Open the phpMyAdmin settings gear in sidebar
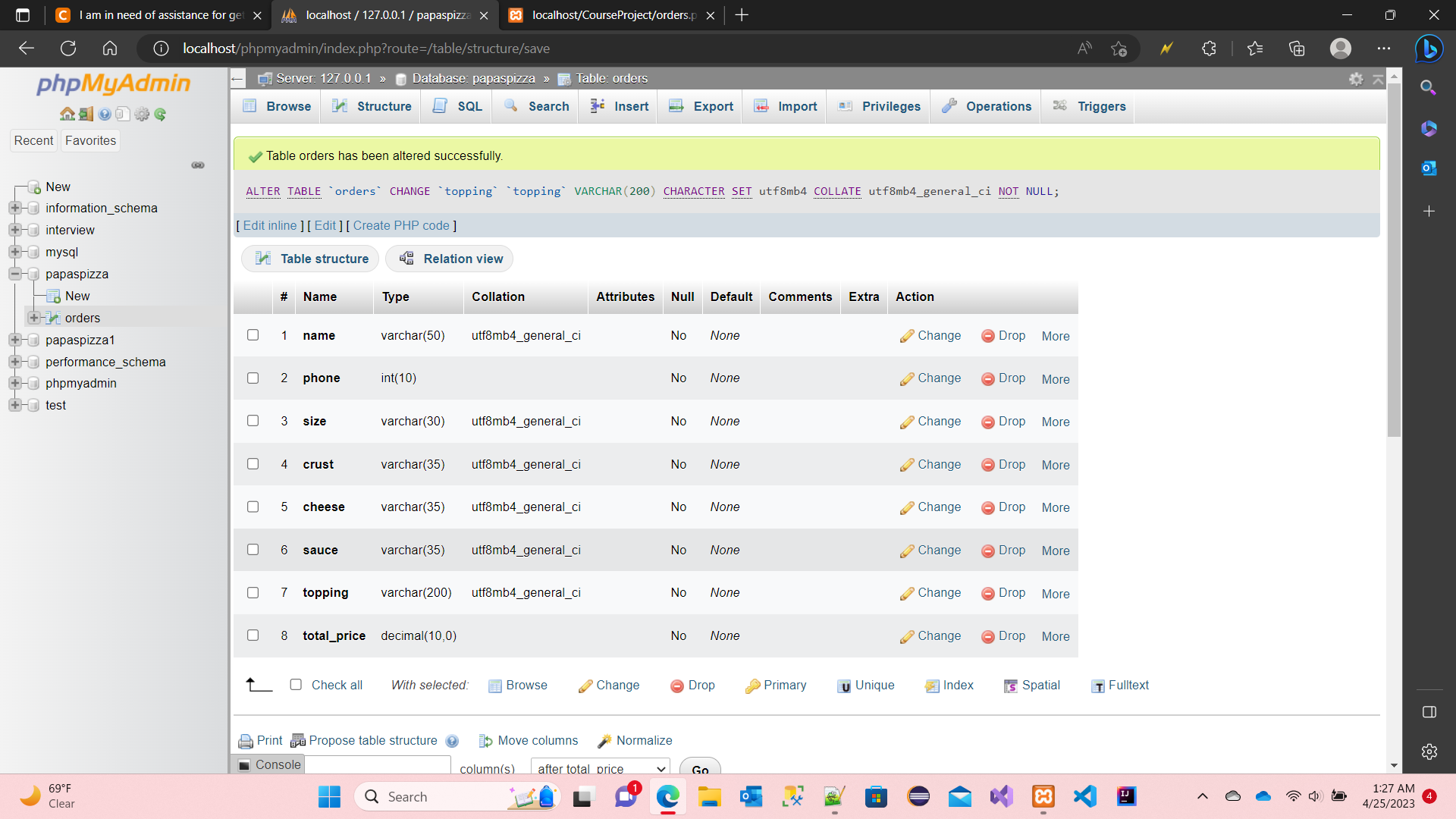 coord(142,115)
